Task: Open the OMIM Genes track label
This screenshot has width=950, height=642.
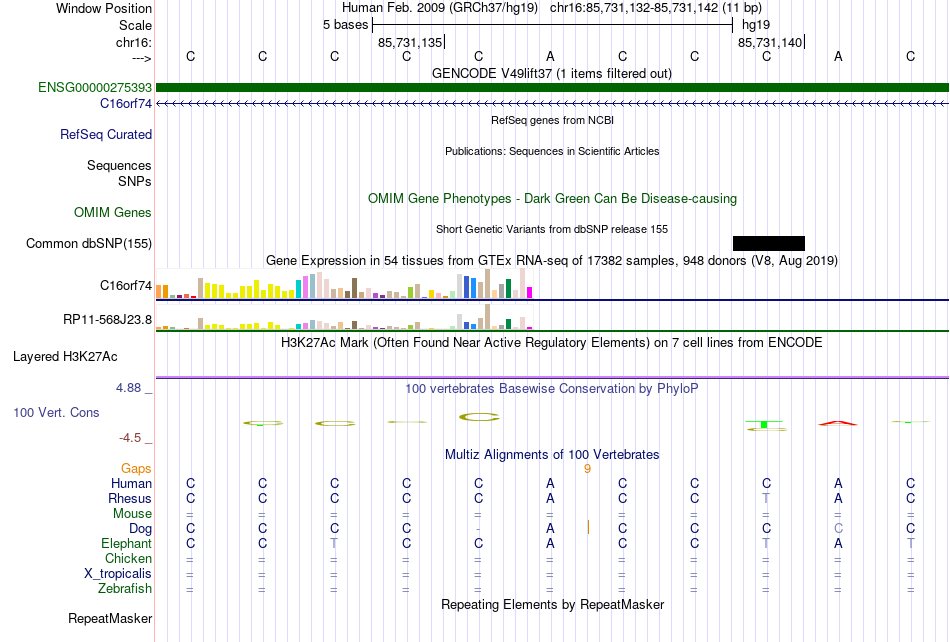Action: point(113,213)
